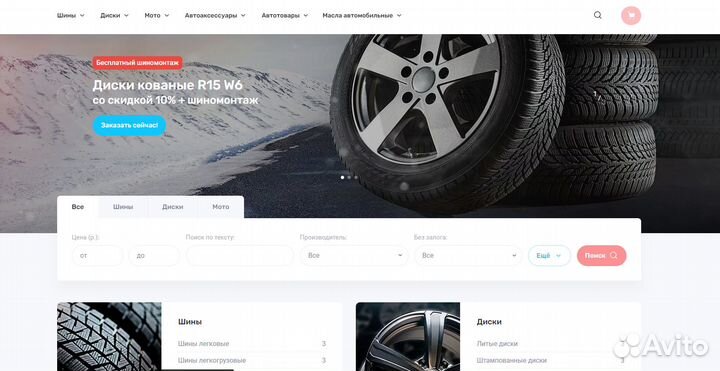Image resolution: width=720 pixels, height=371 pixels.
Task: Open the Штампованные диски link
Action: point(512,360)
